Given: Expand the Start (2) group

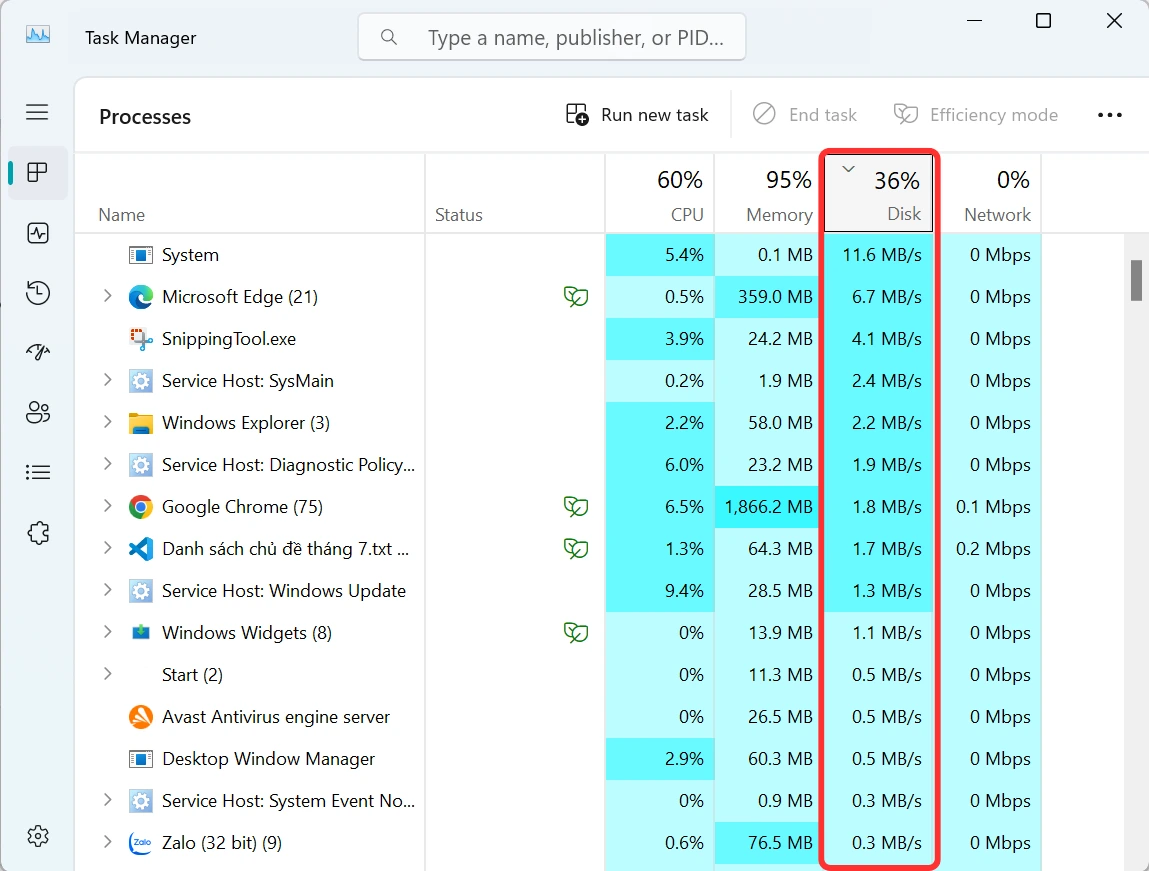Looking at the screenshot, I should point(108,674).
